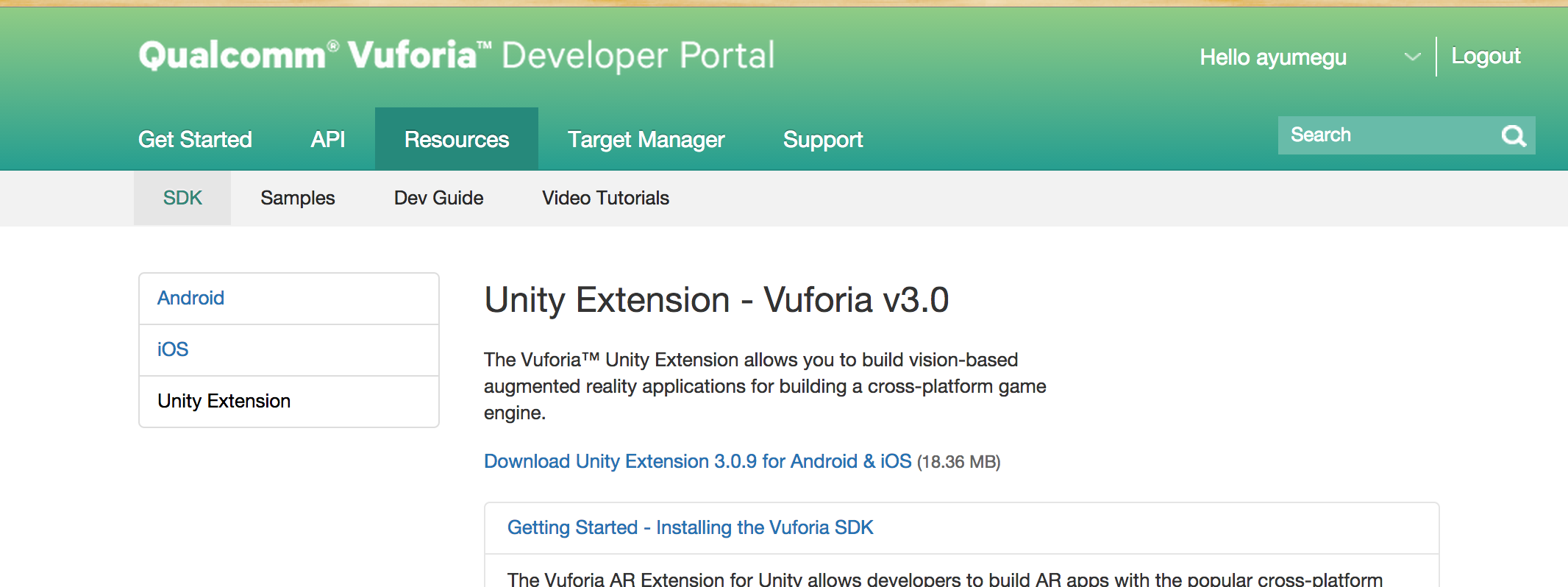Click the search magnifier icon

point(1514,135)
